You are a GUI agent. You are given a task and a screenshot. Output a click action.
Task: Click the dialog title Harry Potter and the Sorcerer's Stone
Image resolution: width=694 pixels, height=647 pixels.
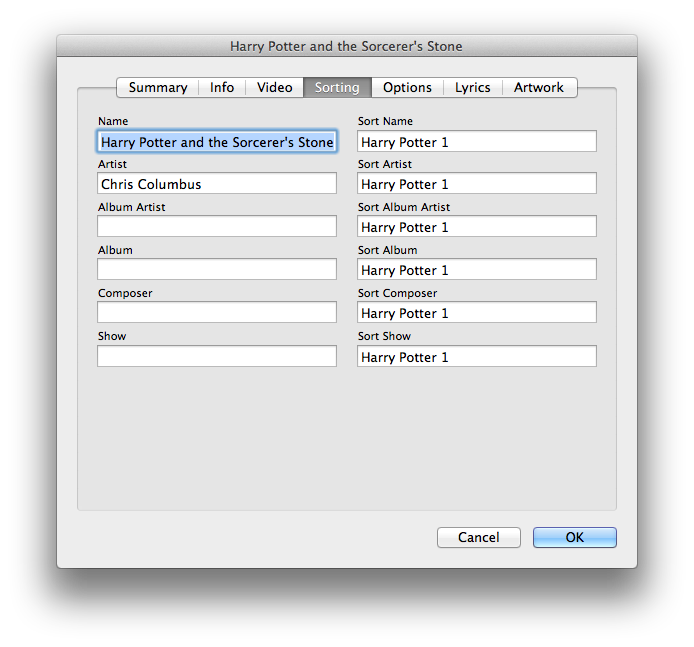click(x=346, y=46)
